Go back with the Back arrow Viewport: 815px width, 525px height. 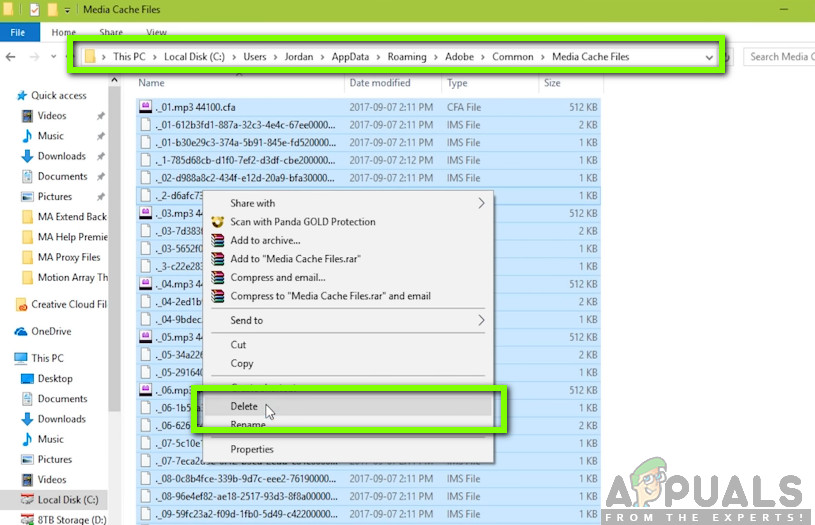10,57
